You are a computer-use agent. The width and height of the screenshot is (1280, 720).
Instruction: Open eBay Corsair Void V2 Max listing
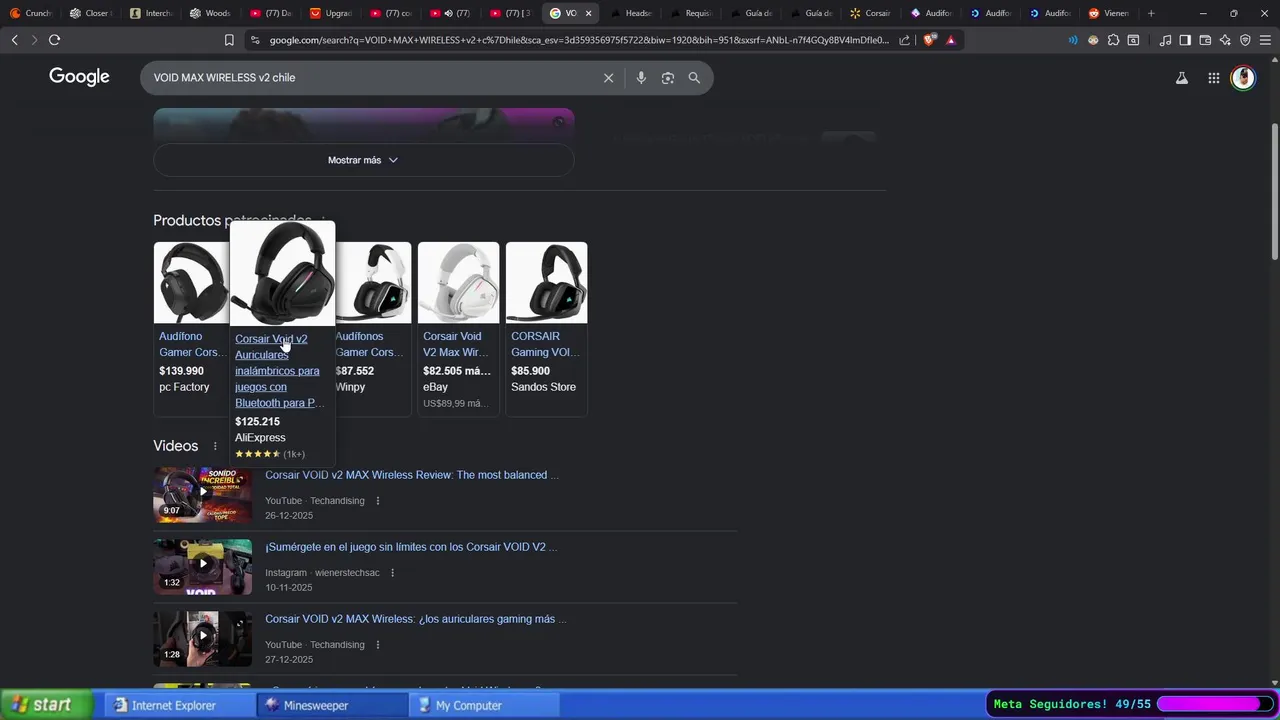456,344
